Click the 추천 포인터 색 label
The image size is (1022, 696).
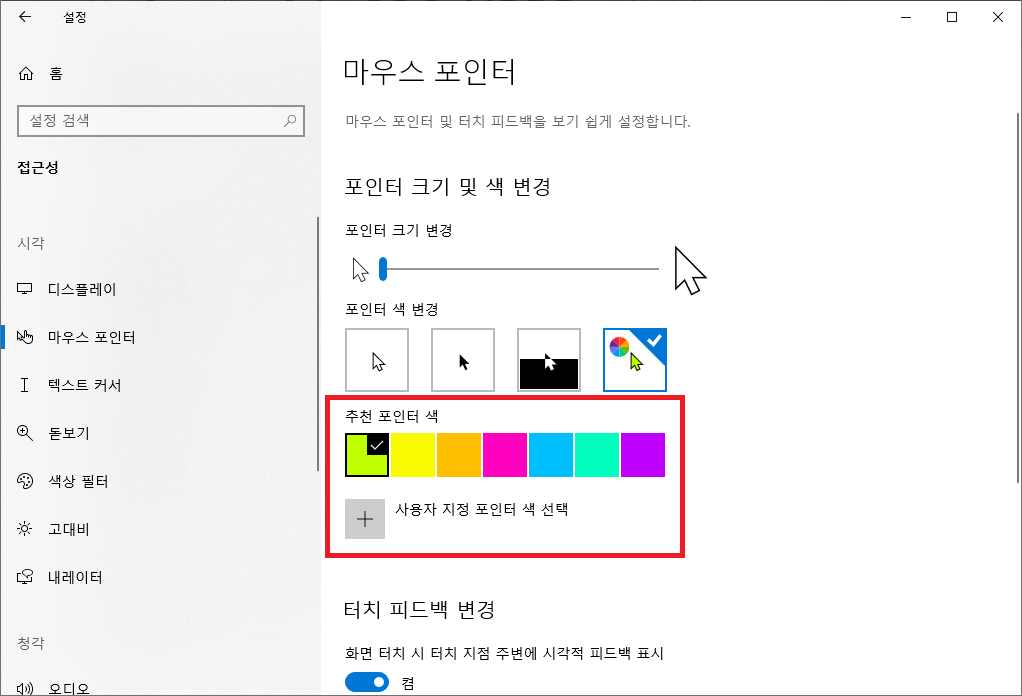(x=392, y=416)
